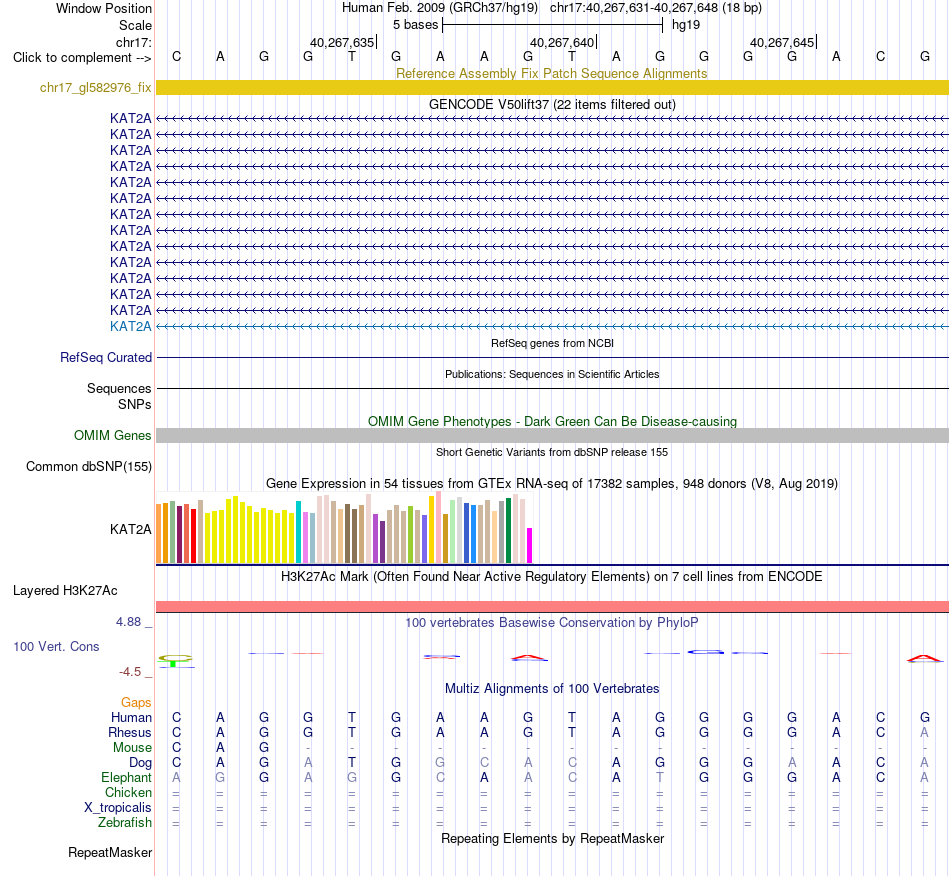Click the 'Window Position' label
950x876 pixels.
[x=104, y=8]
